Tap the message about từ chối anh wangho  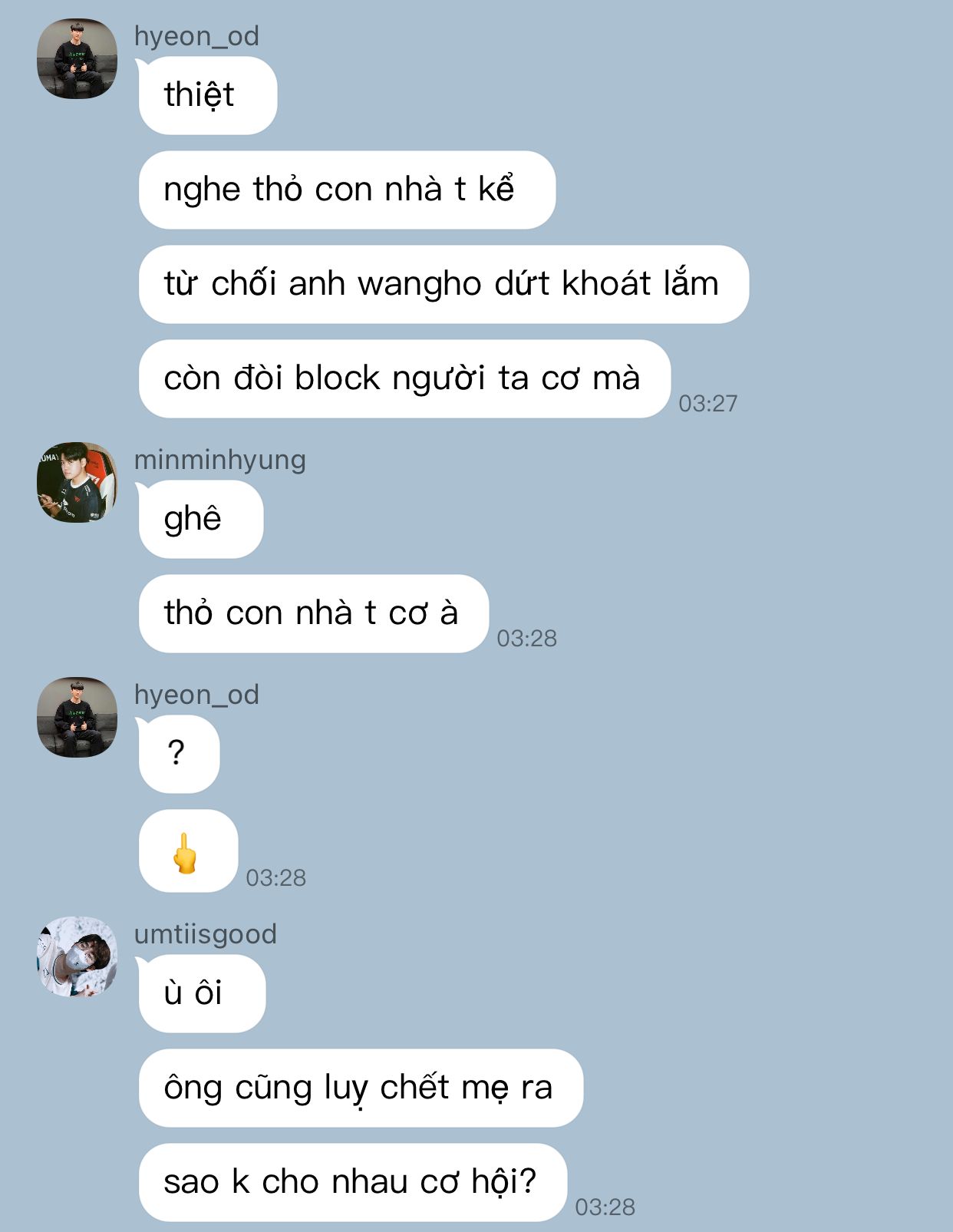pos(444,284)
